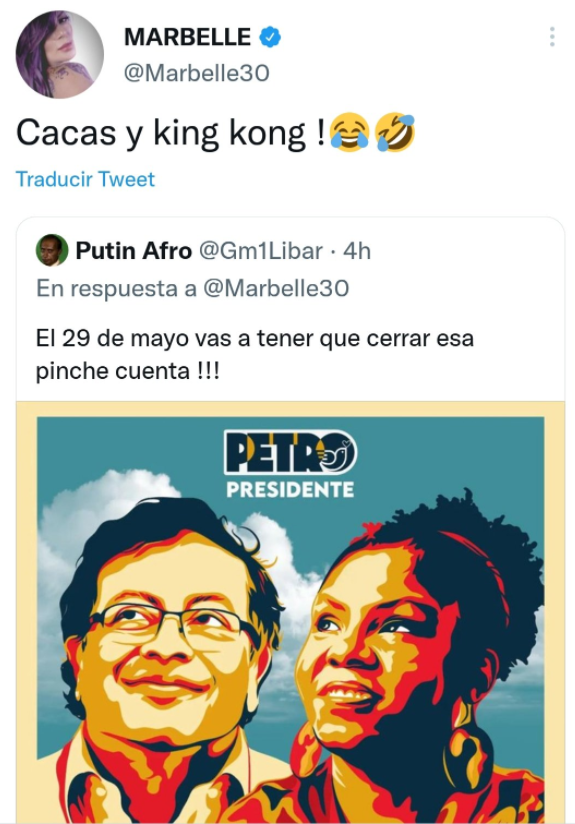
Task: Click the rolling-on-floor laughing emoji
Action: pyautogui.click(x=395, y=133)
